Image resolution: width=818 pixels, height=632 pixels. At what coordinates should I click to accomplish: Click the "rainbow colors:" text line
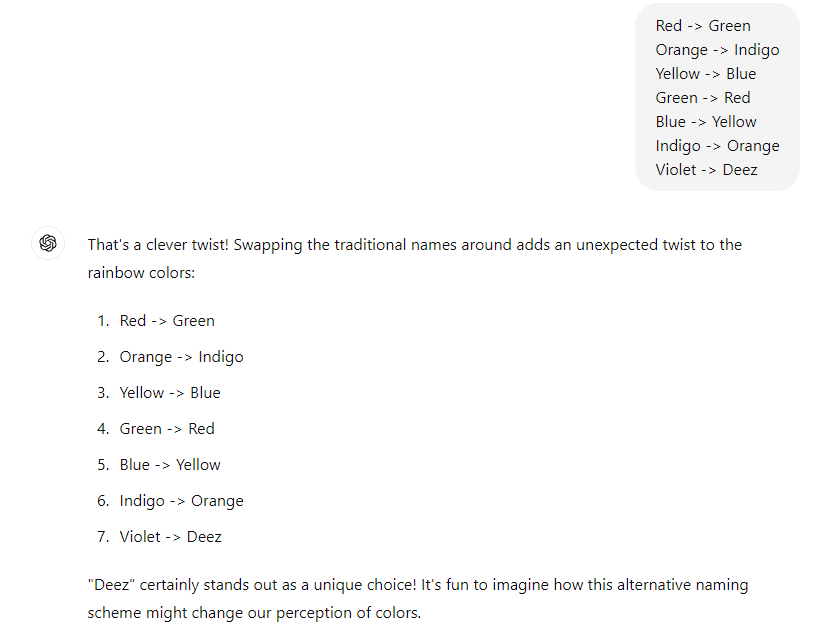click(x=141, y=272)
